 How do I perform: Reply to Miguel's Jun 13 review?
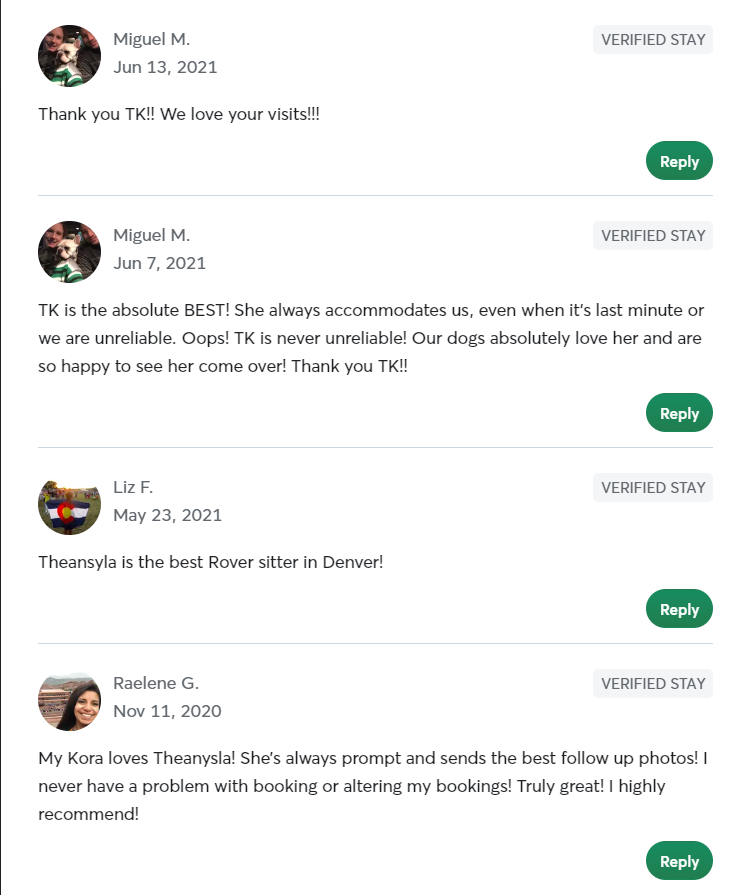pos(679,160)
